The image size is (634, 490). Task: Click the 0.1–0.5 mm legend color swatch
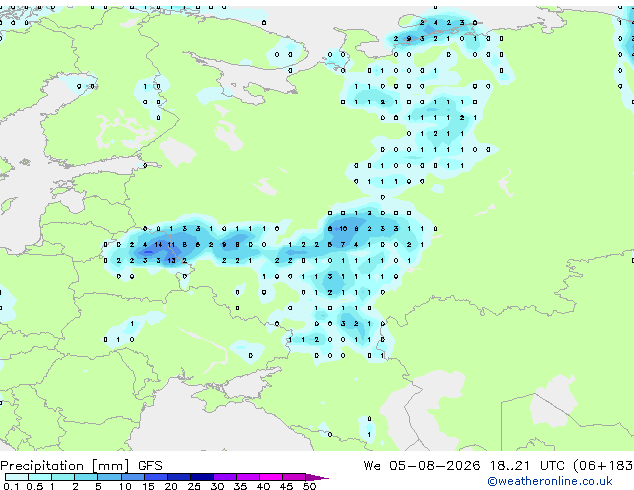[17, 477]
